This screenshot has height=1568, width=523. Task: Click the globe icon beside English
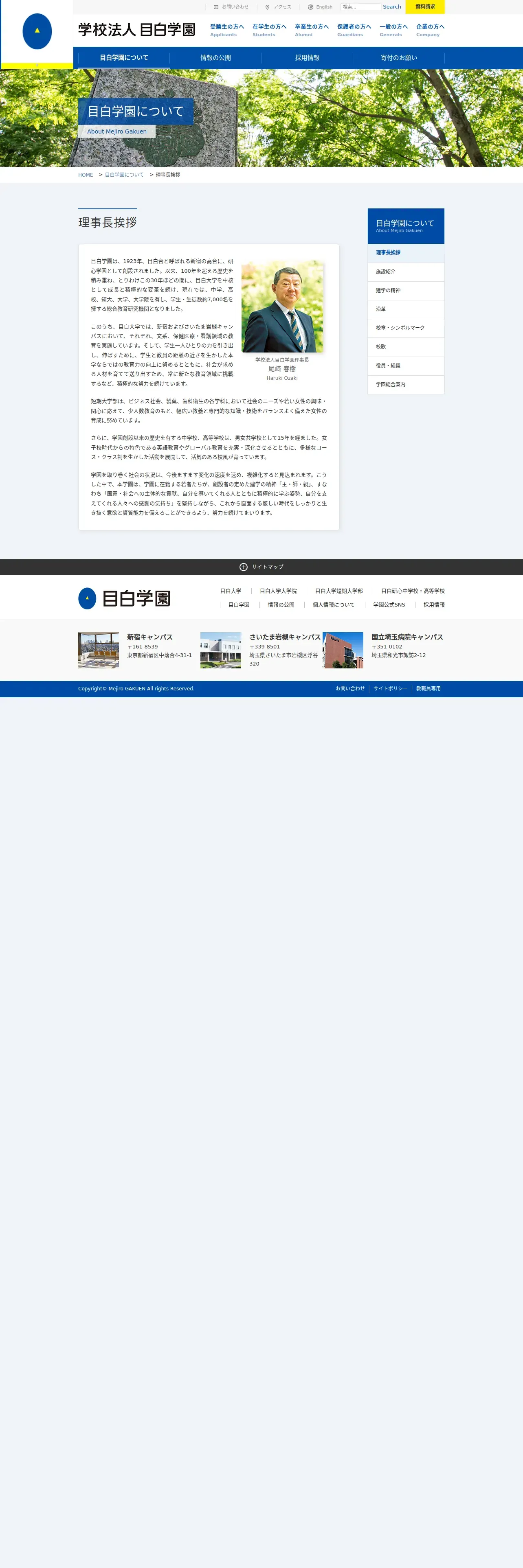coord(310,7)
